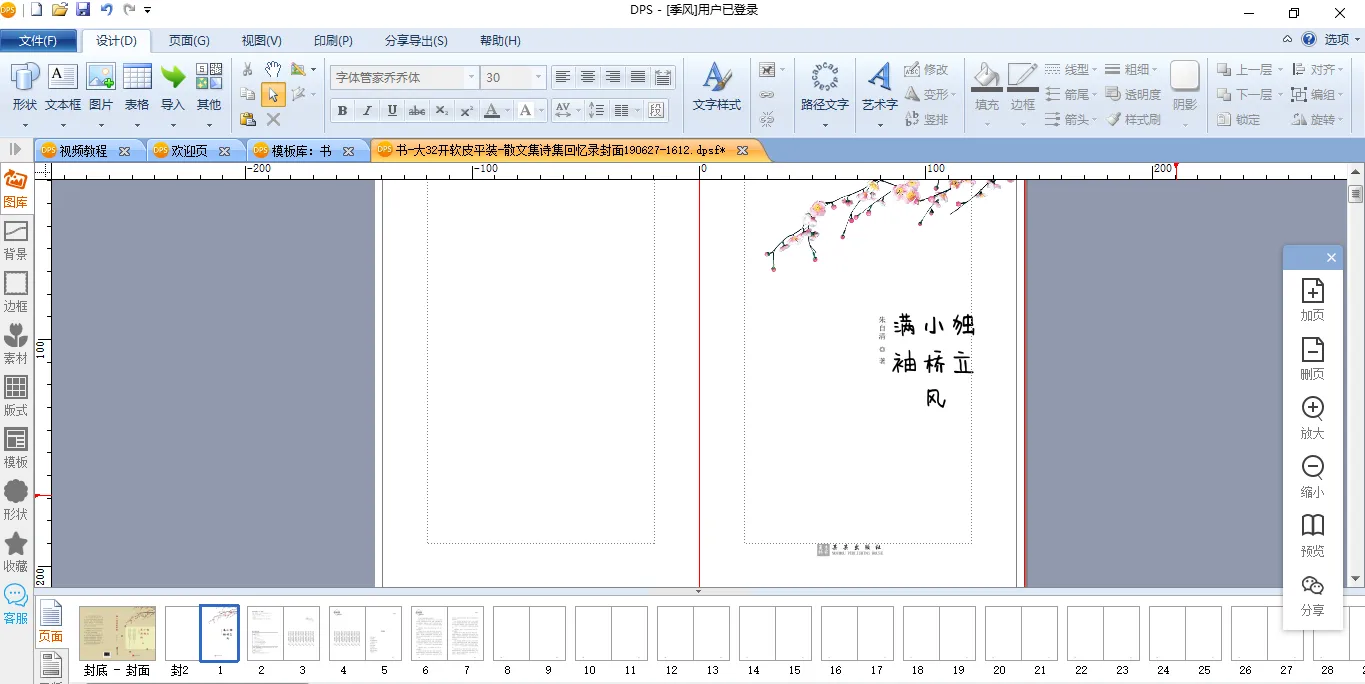Viewport: 1365px width, 684px height.
Task: Select the hand pan tool
Action: click(x=273, y=69)
